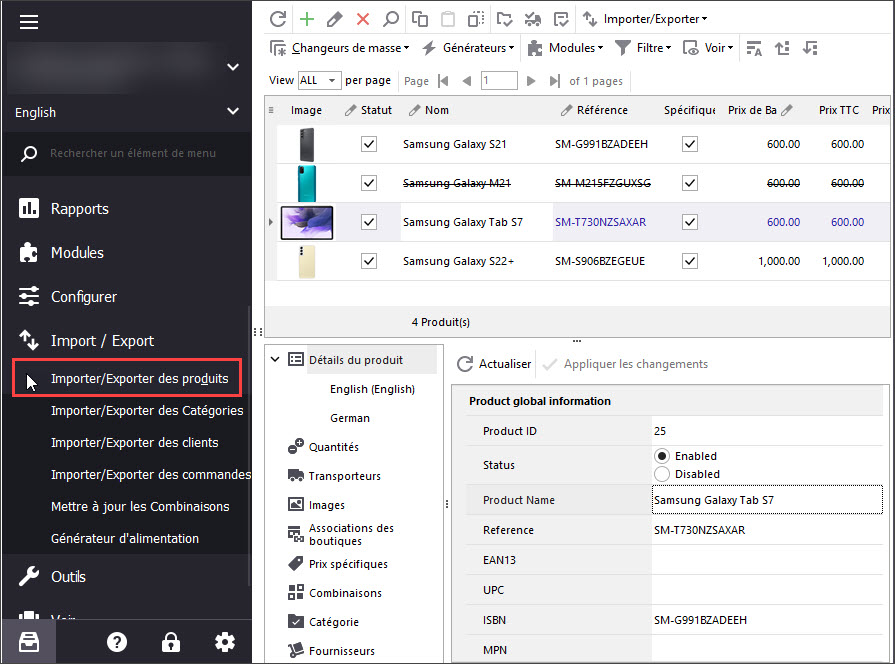Click the help question mark icon
Viewport: 895px width, 664px height.
click(x=117, y=642)
